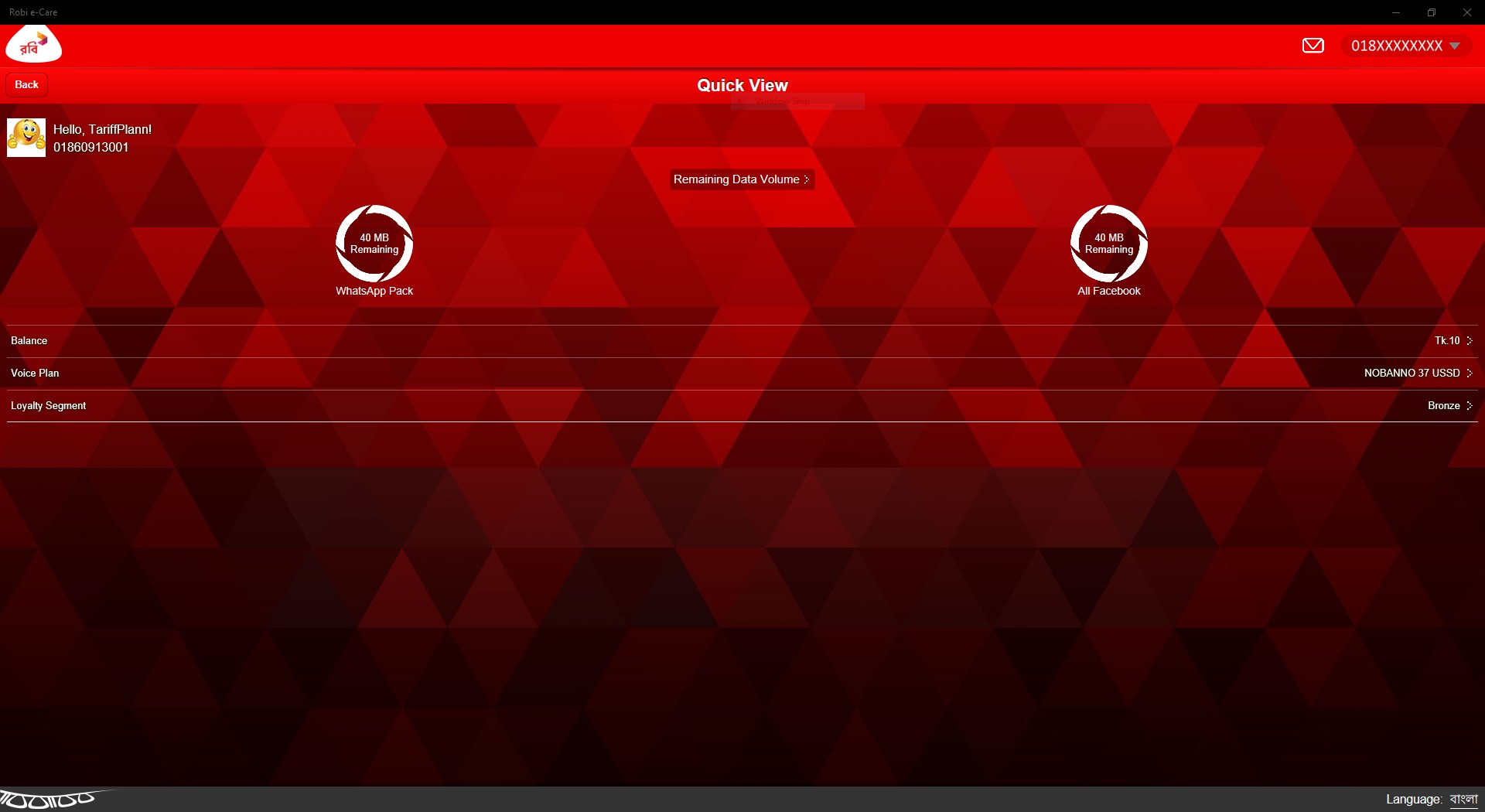Viewport: 1485px width, 812px height.
Task: Click the phone number 01860913001
Action: 91,147
